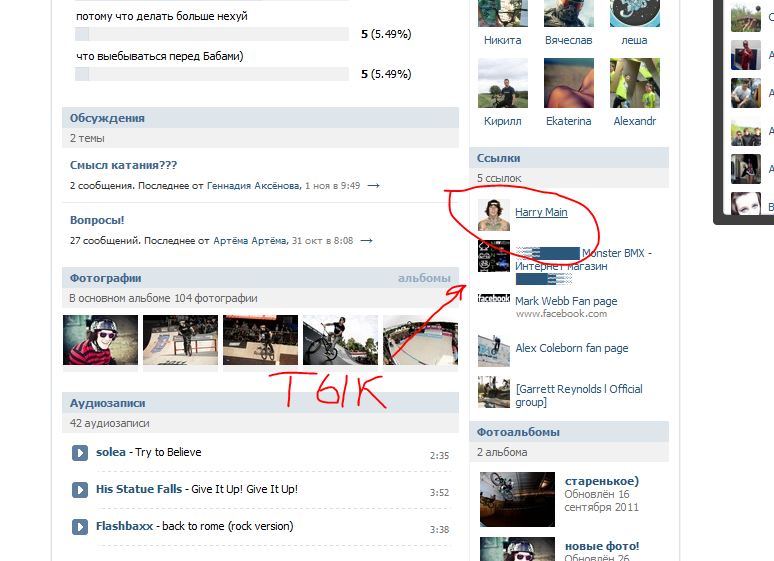Play Flashbaxx back to rome track

(x=79, y=527)
